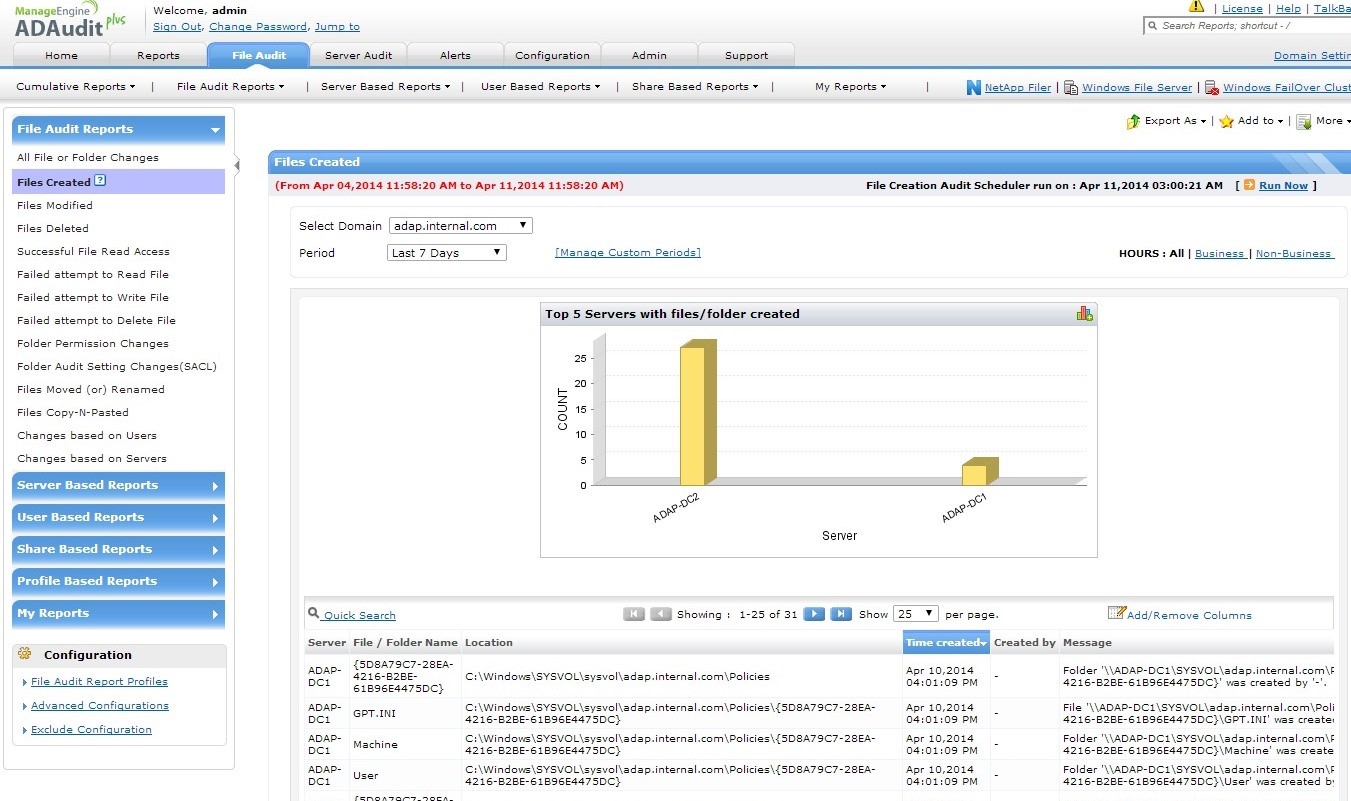1351x801 pixels.
Task: Switch to the Home tab
Action: click(x=61, y=56)
